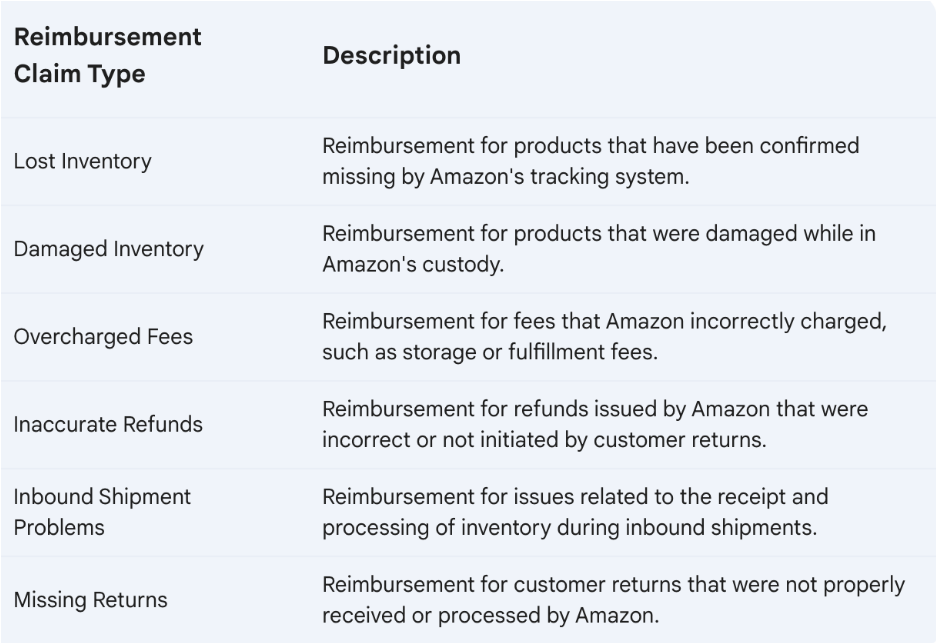The image size is (936, 644).
Task: Click the phrase "Amazon's custody"
Action: 411,264
